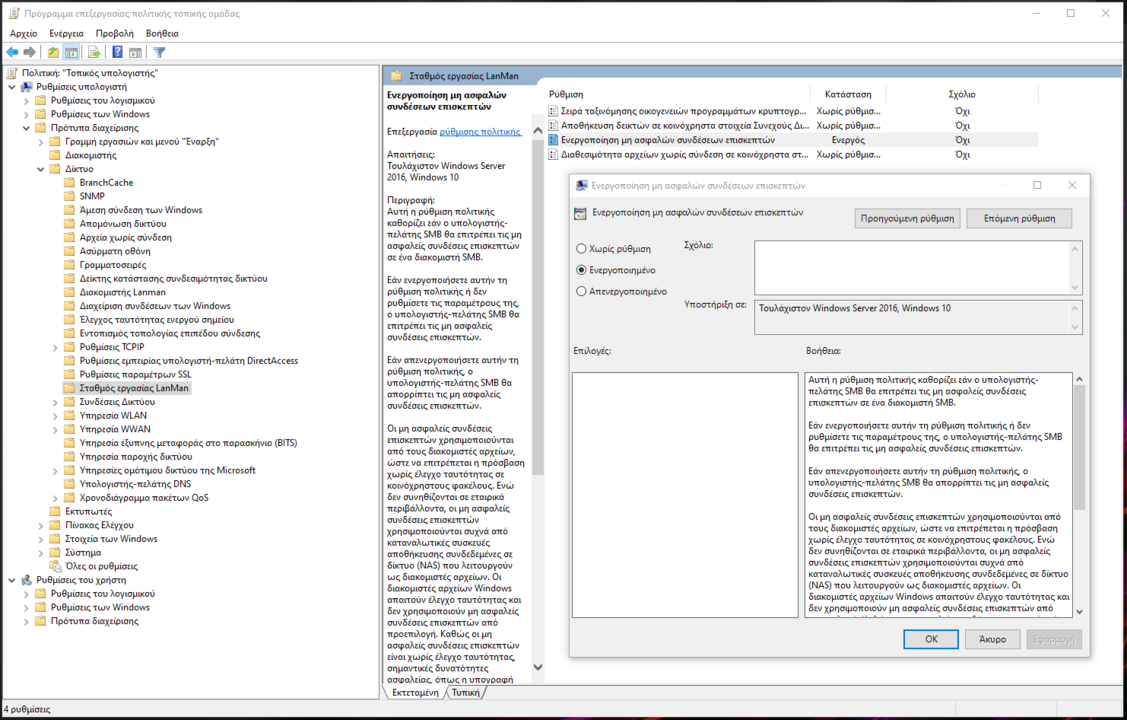
Task: Click the ρύθμιση πολιτικής edit link
Action: click(x=480, y=131)
